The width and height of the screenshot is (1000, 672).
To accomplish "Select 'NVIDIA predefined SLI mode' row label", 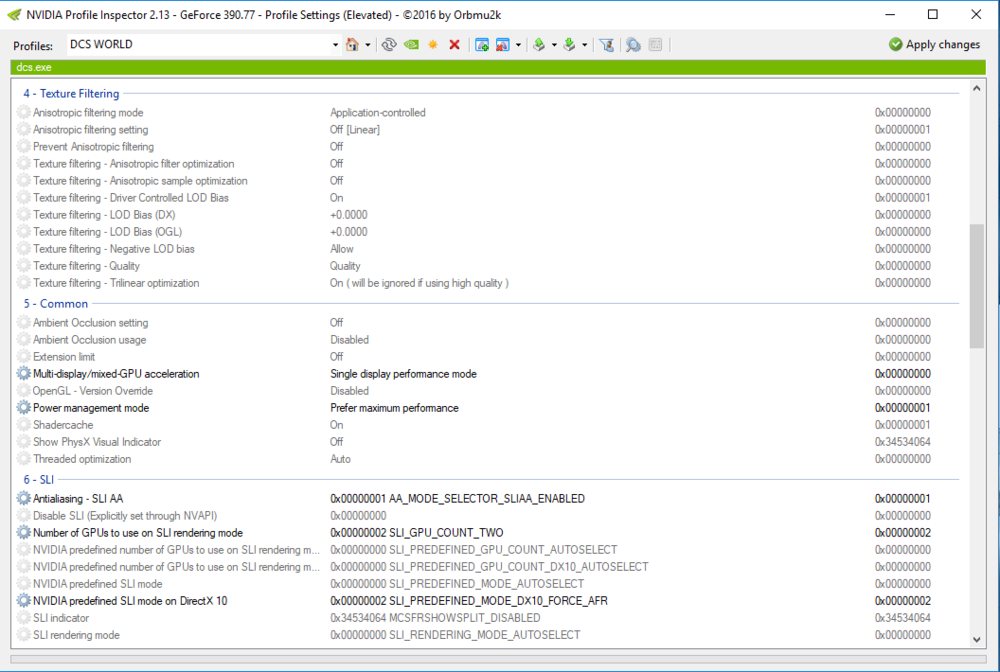I will [x=98, y=584].
